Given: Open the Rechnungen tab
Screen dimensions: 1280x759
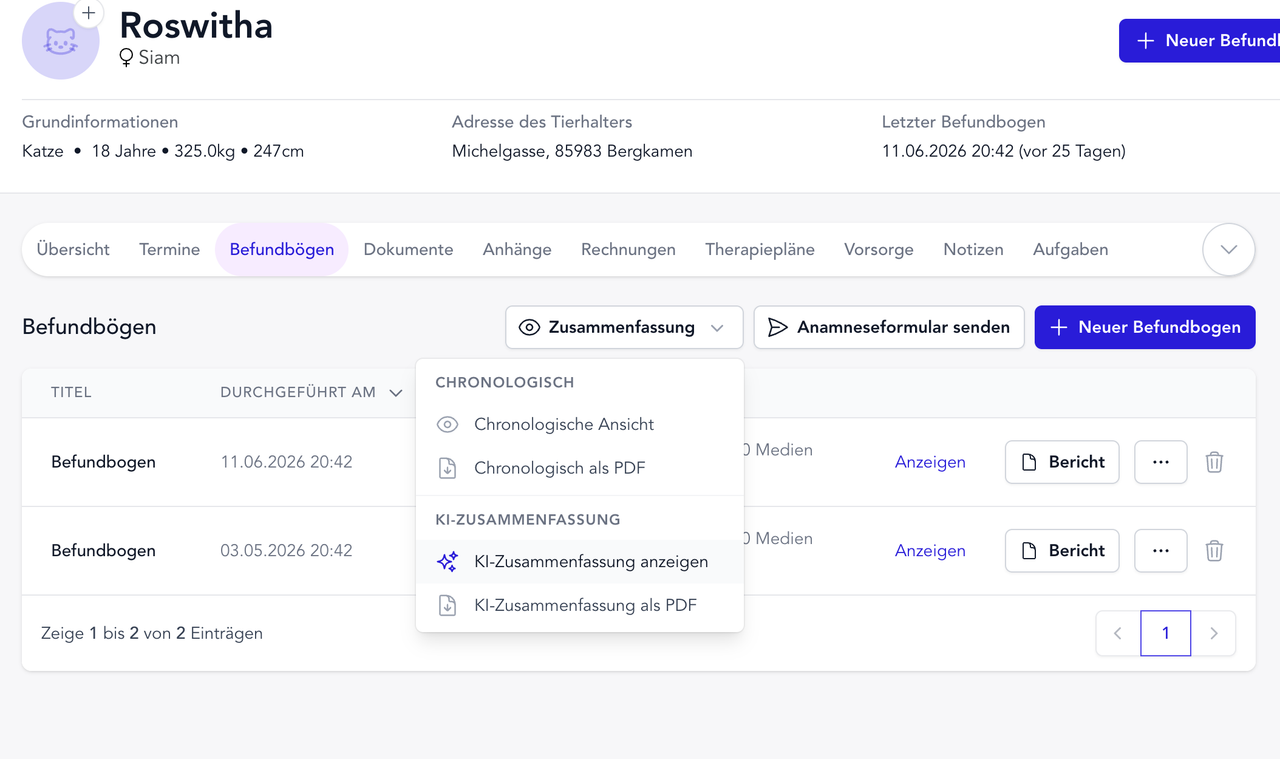Looking at the screenshot, I should 628,249.
